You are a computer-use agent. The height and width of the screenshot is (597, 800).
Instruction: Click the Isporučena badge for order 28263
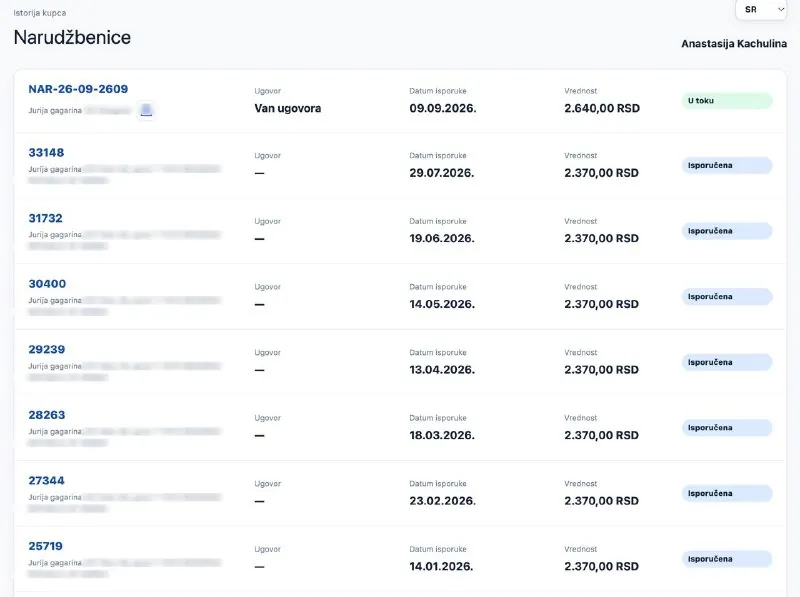click(727, 428)
